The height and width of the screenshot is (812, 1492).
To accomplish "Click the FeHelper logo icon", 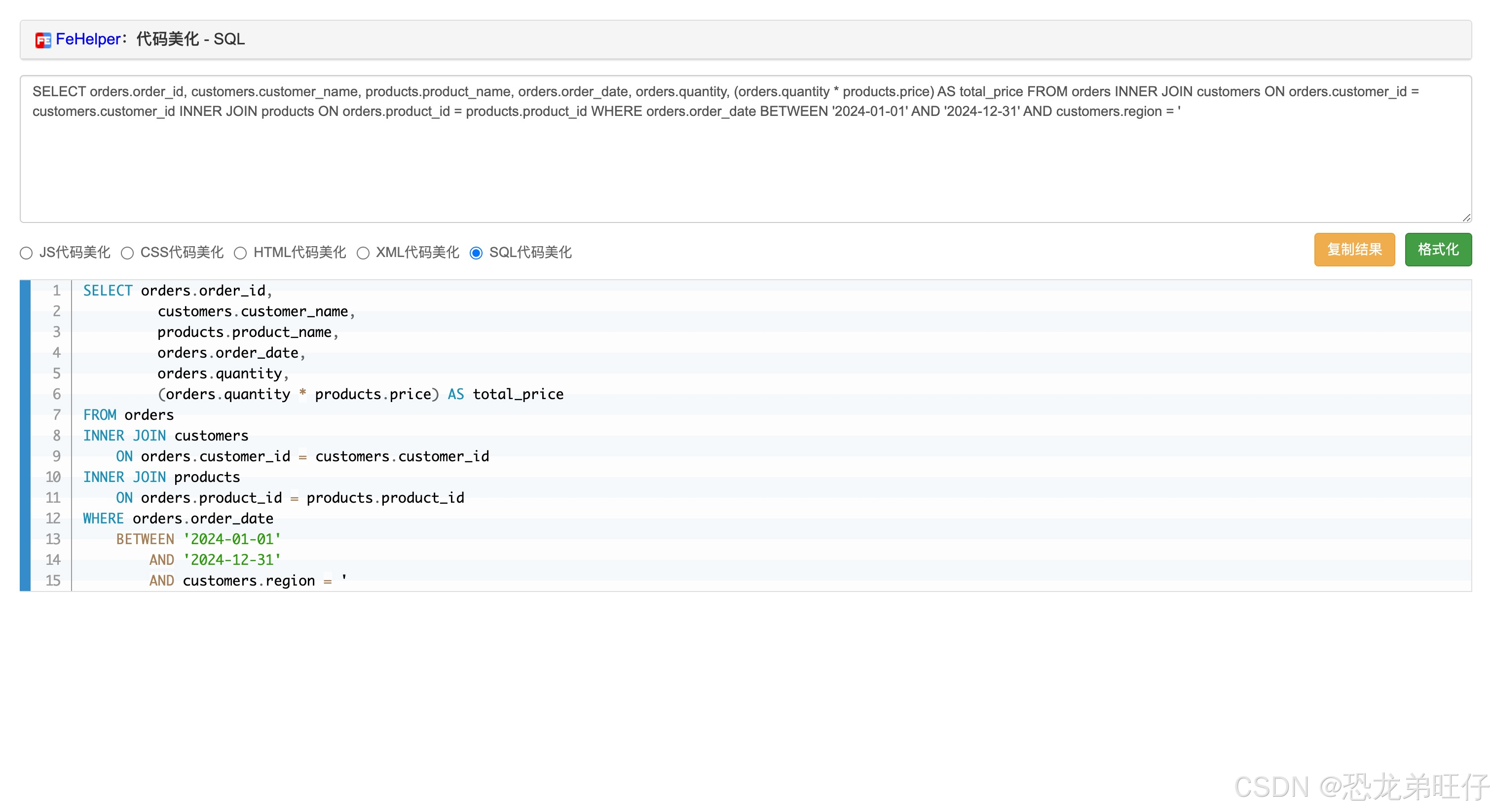I will coord(43,40).
